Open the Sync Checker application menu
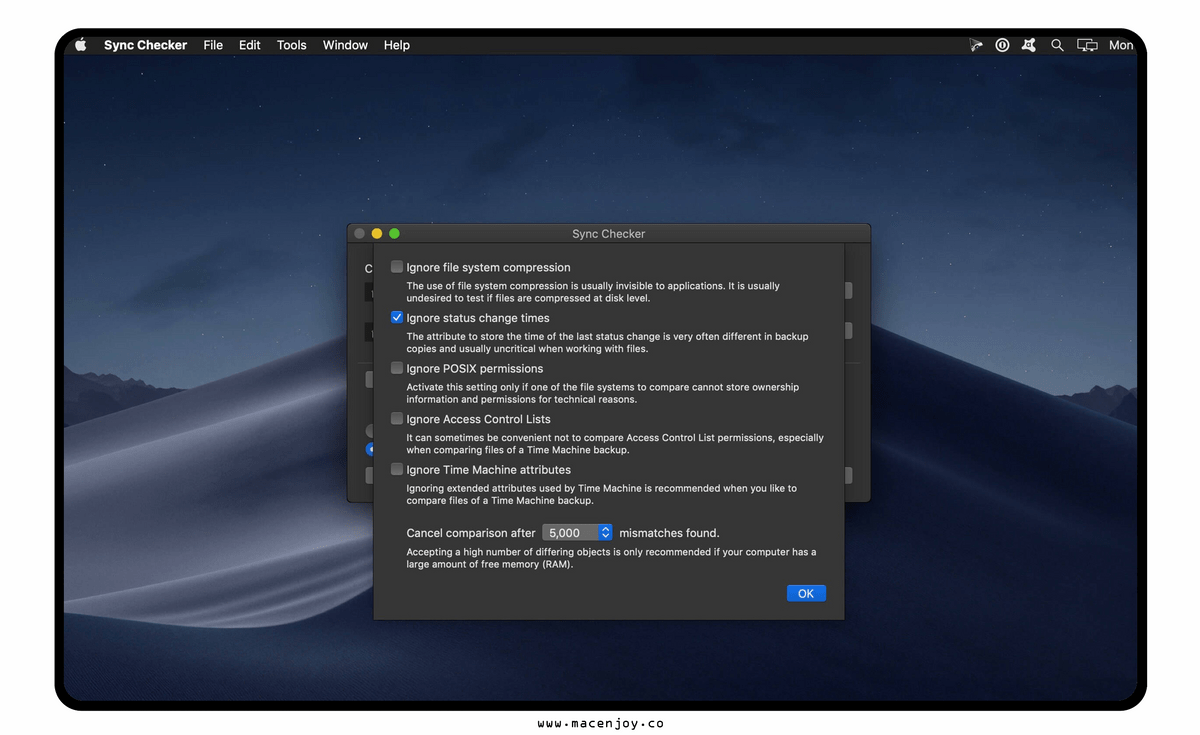The image size is (1200, 735). coord(145,45)
